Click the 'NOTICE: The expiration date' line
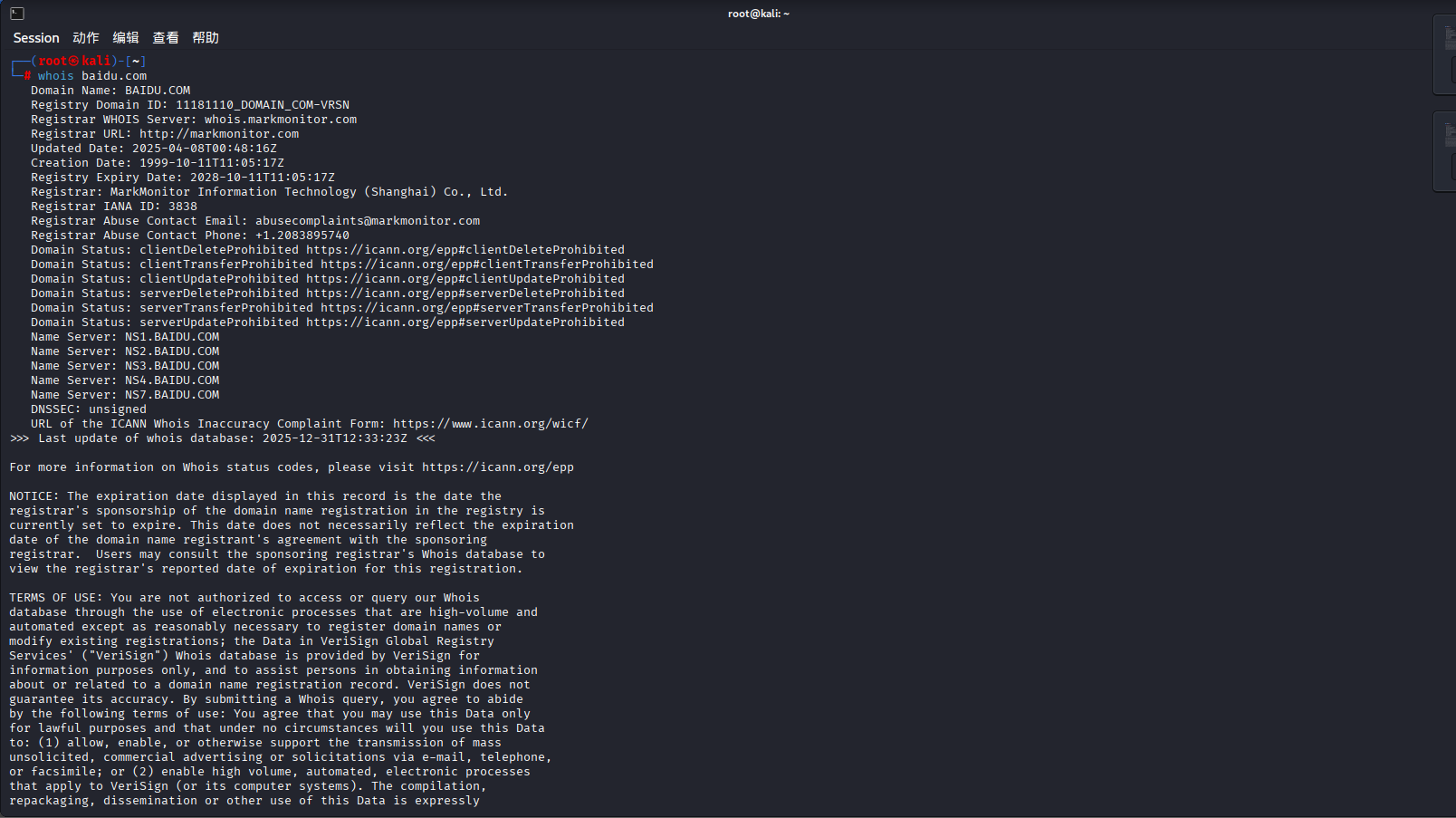 255,496
